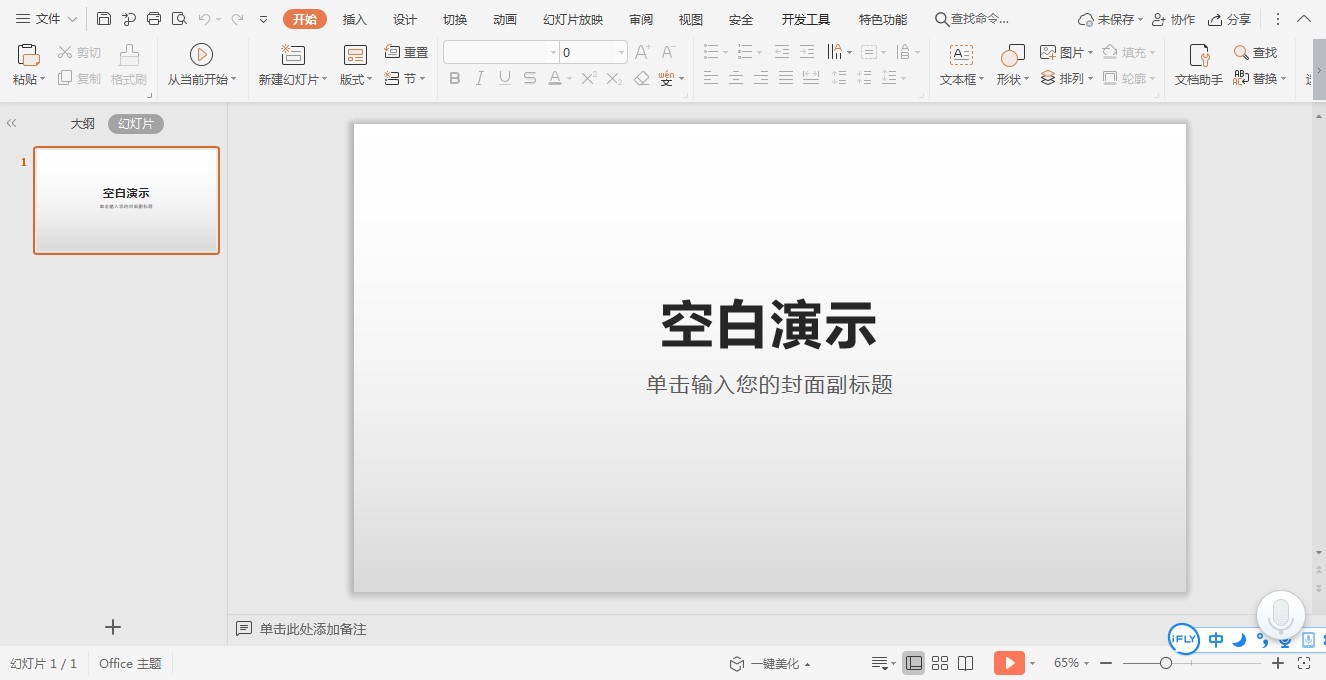1326x680 pixels.
Task: Switch to the 插入 ribbon tab
Action: pos(354,19)
